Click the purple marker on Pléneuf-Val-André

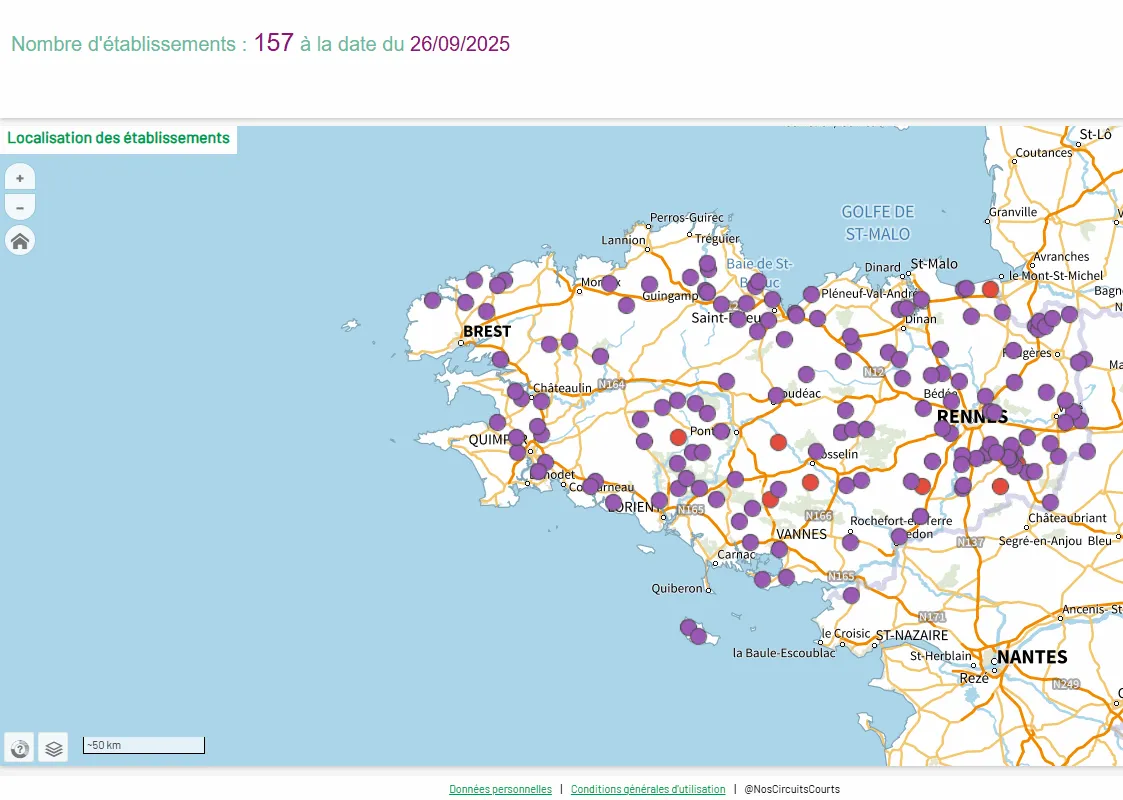[x=811, y=294]
